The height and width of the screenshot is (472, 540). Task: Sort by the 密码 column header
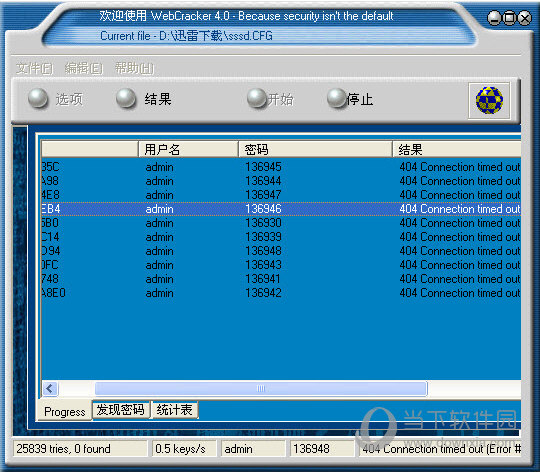(315, 149)
